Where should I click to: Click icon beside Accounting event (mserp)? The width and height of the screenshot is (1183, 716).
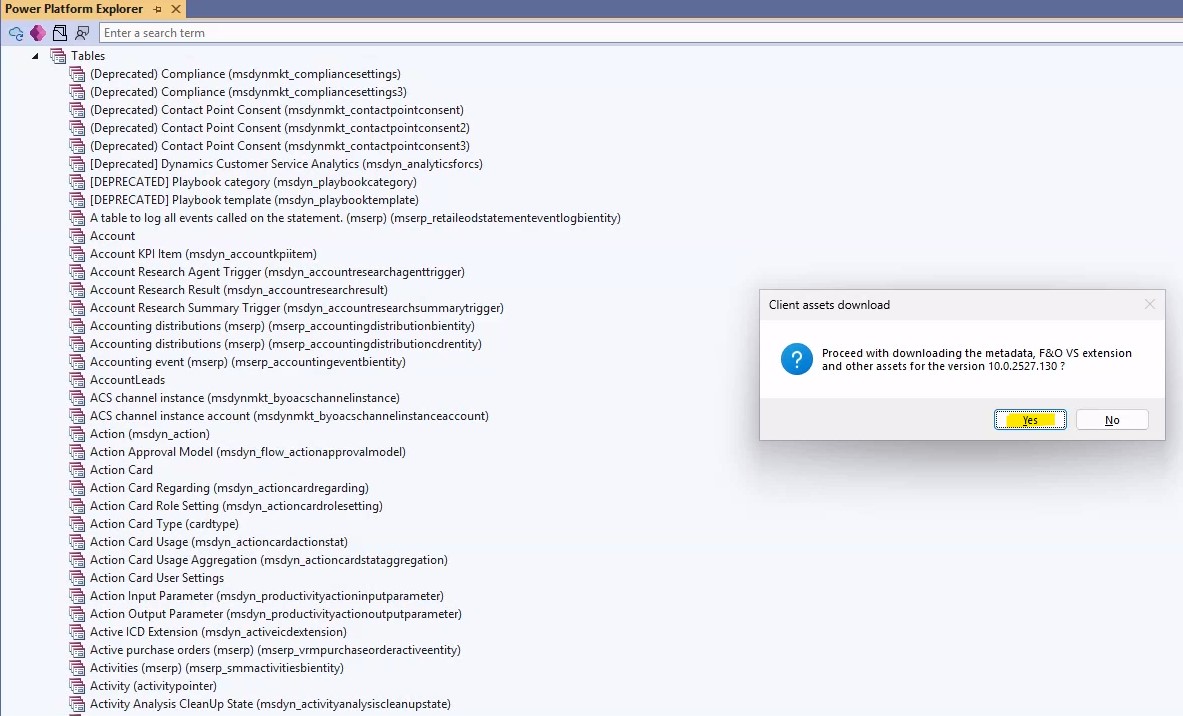(77, 362)
